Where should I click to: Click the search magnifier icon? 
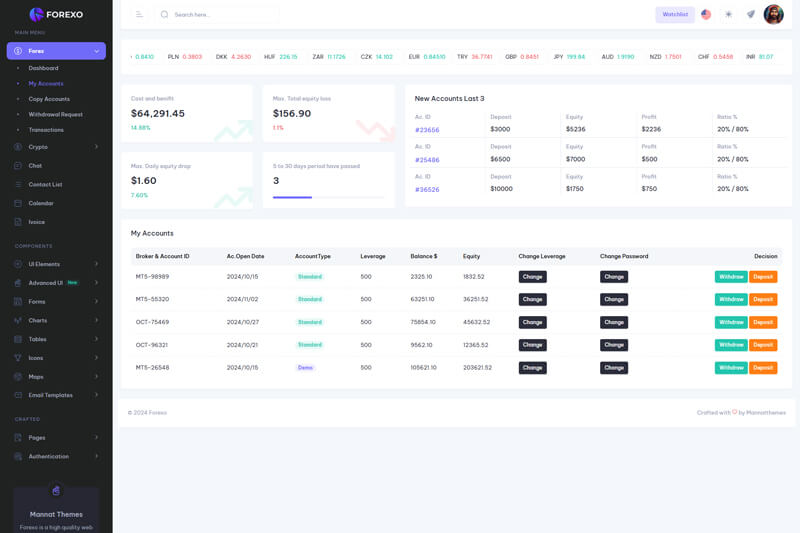tap(164, 14)
